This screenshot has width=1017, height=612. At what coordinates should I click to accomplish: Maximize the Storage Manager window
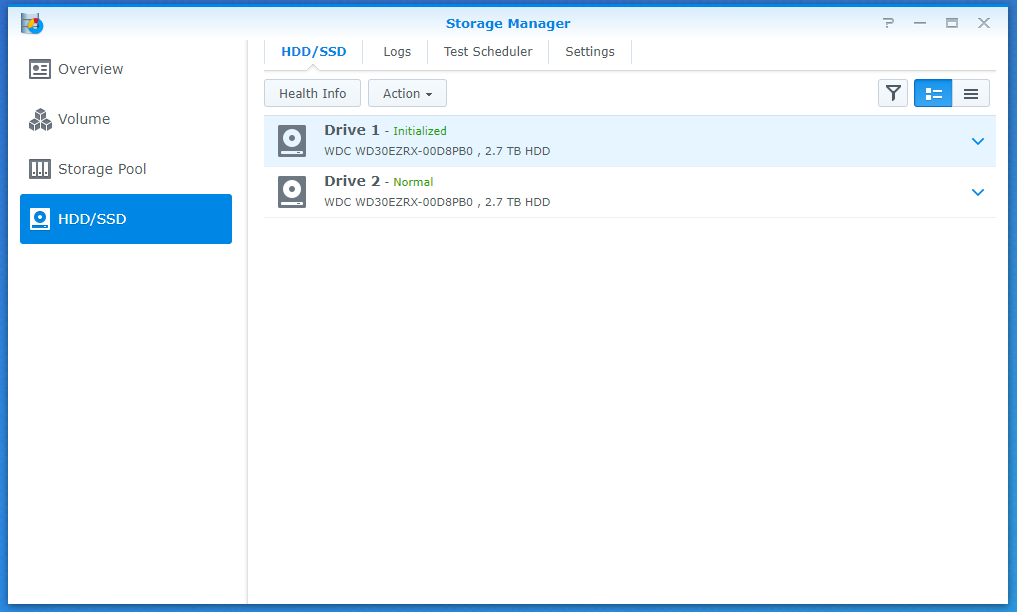[x=952, y=23]
